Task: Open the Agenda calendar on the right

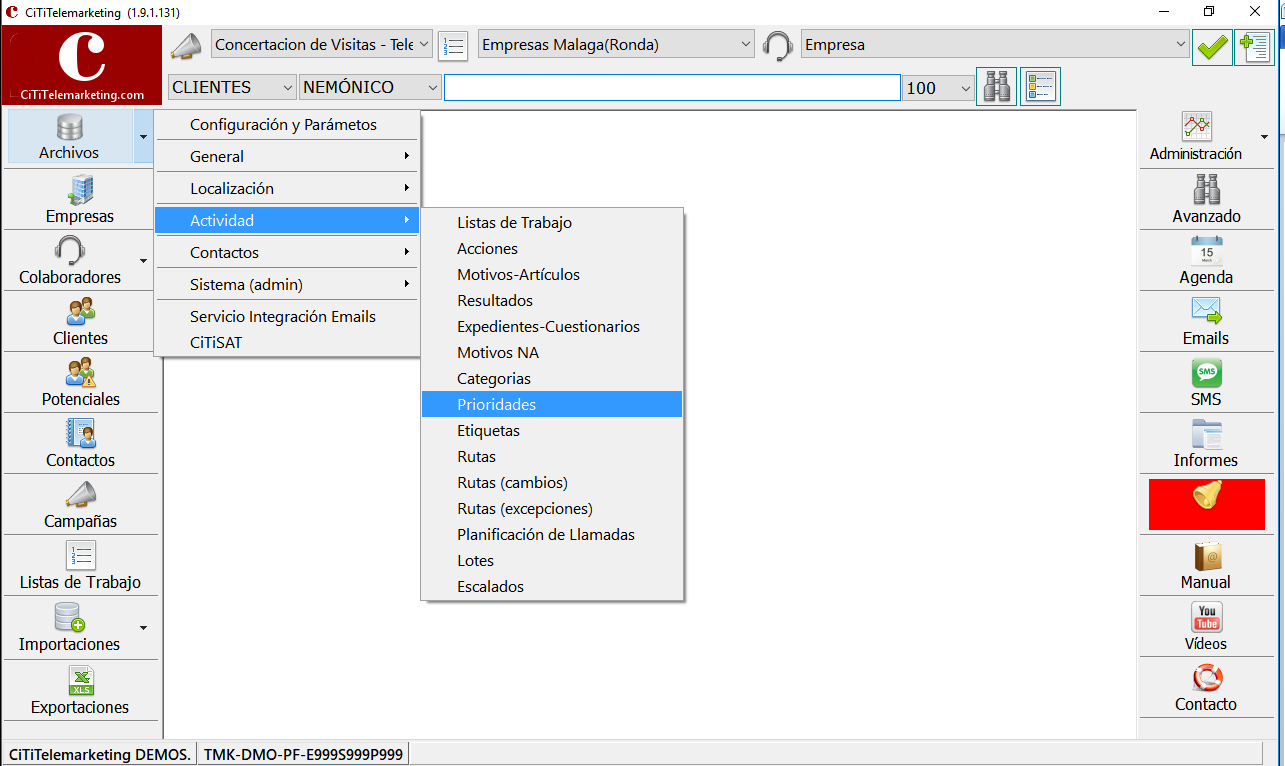Action: (x=1206, y=261)
